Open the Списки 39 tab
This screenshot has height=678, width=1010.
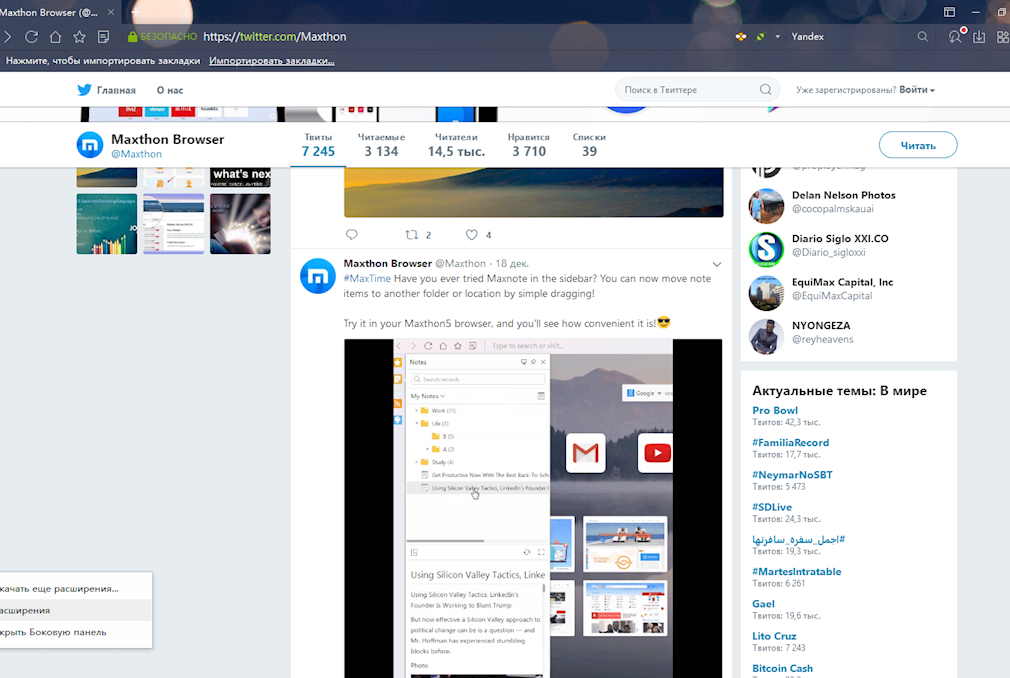589,146
